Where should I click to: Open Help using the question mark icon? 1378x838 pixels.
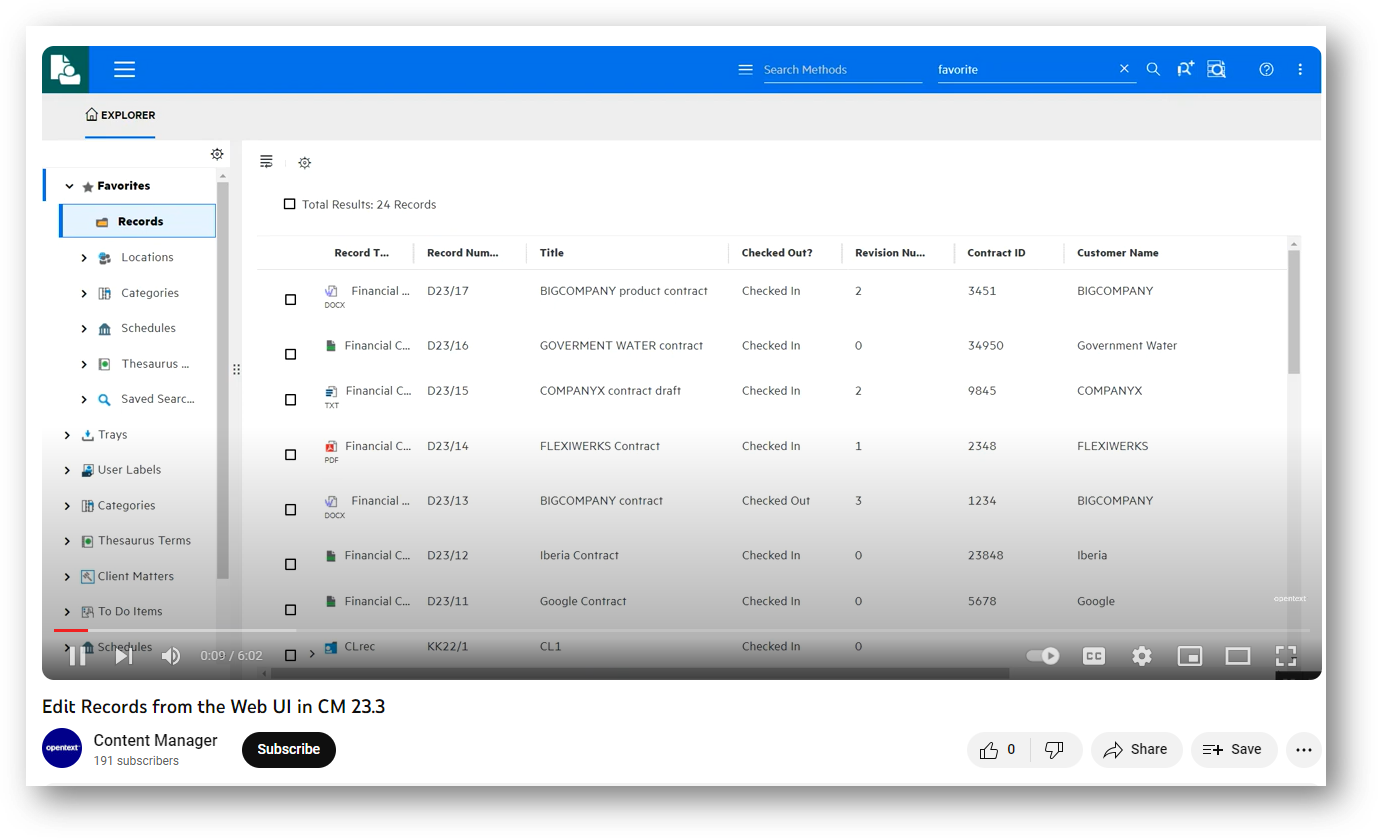[x=1266, y=69]
